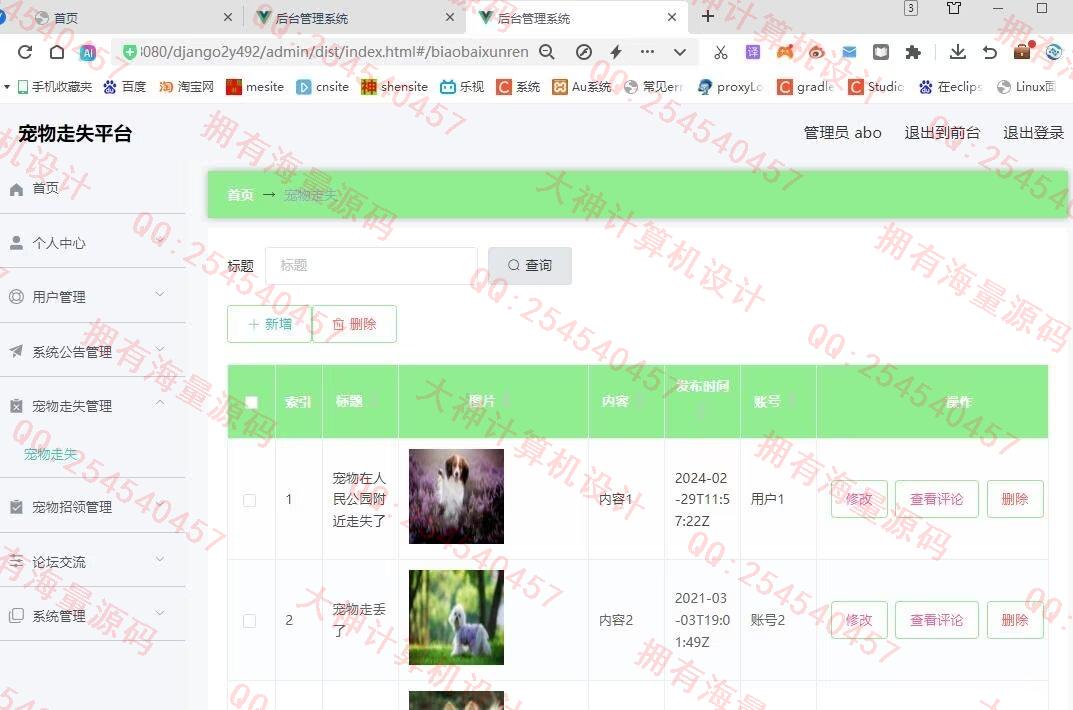Click 退出登录 to log out
Viewport: 1073px width, 710px height.
pos(1033,133)
